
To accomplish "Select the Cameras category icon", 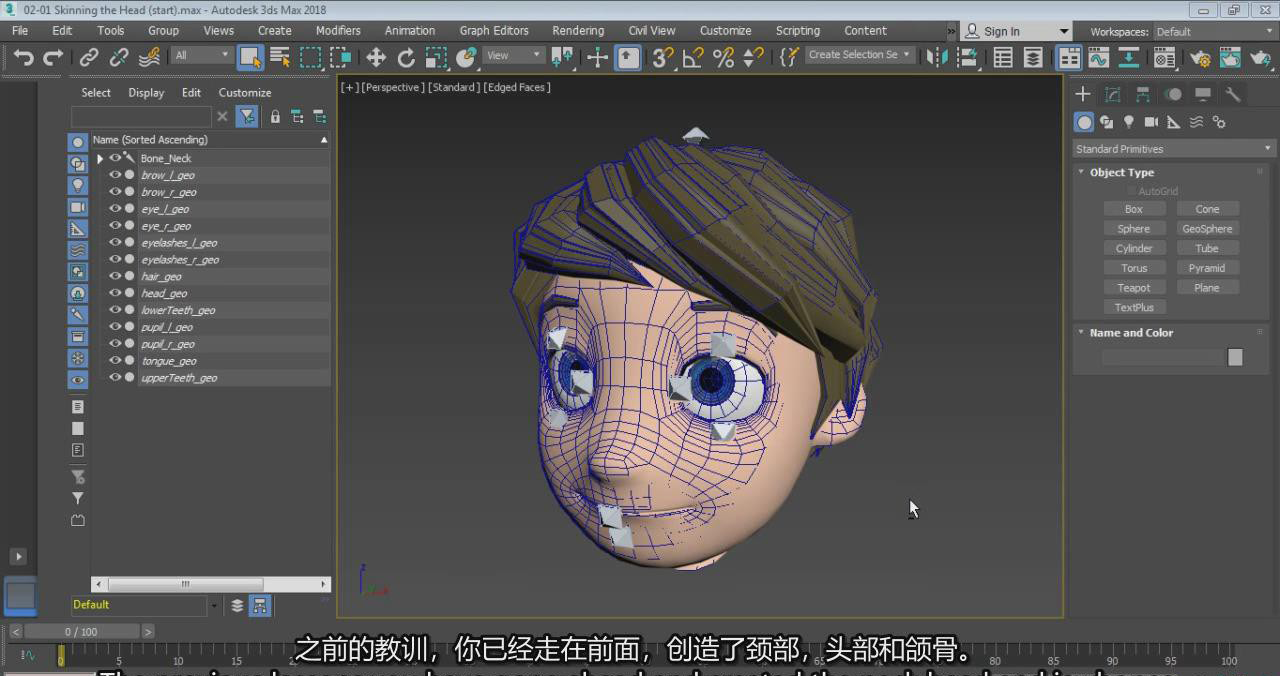I will pyautogui.click(x=1151, y=122).
